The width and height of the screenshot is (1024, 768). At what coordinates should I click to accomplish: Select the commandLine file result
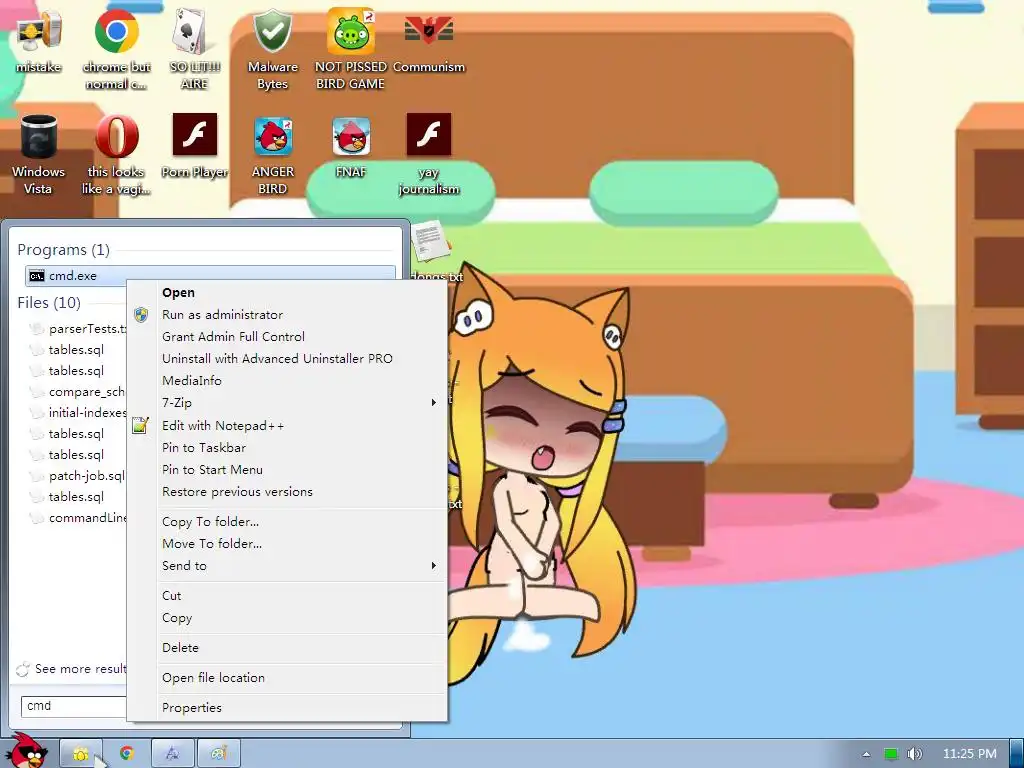tap(78, 518)
